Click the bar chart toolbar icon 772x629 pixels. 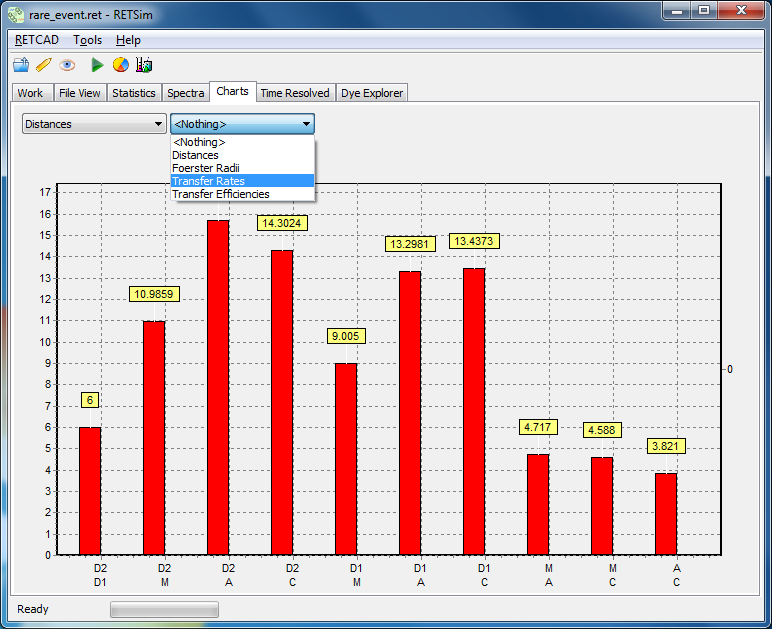(144, 65)
